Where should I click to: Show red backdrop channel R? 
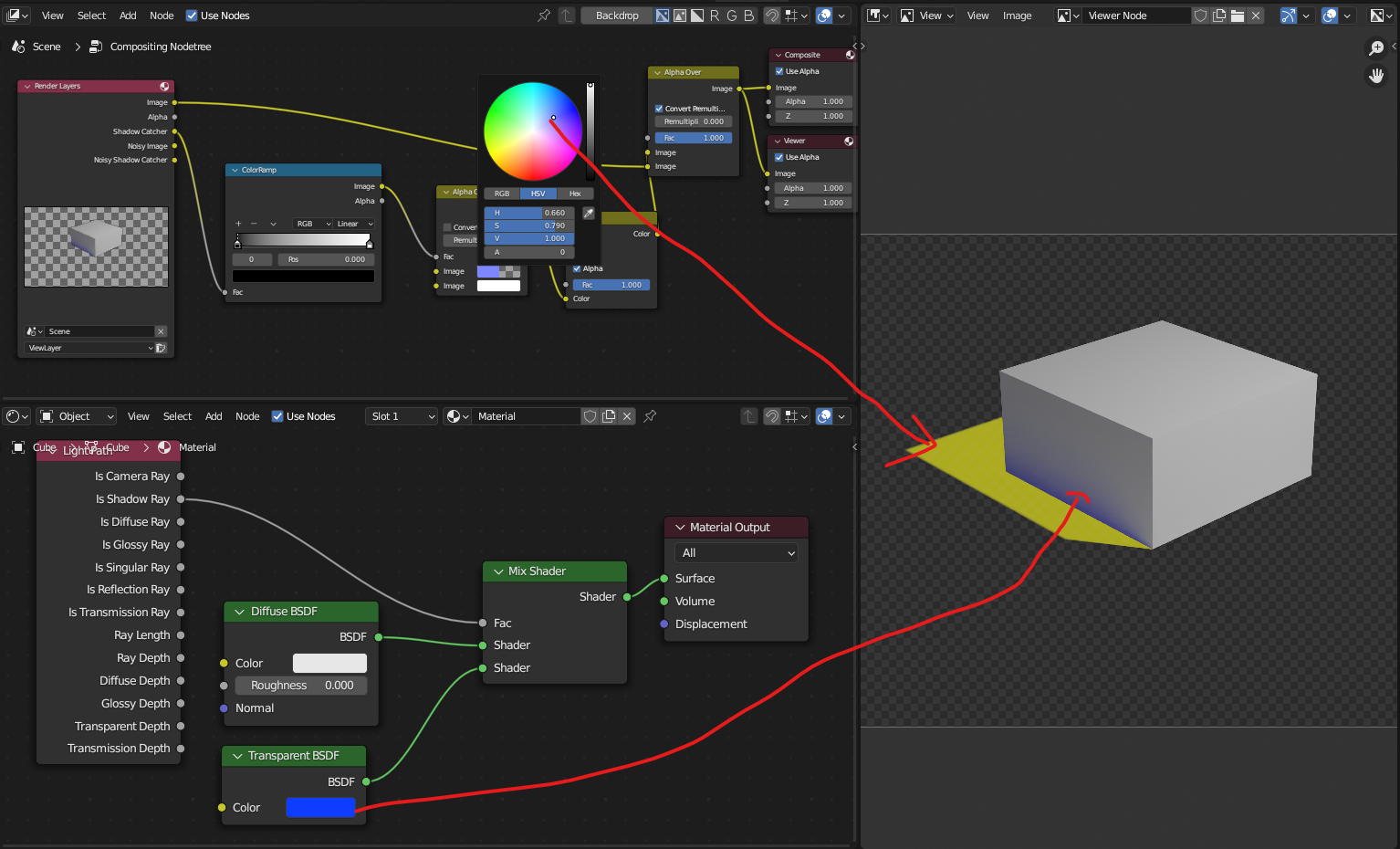pos(715,16)
